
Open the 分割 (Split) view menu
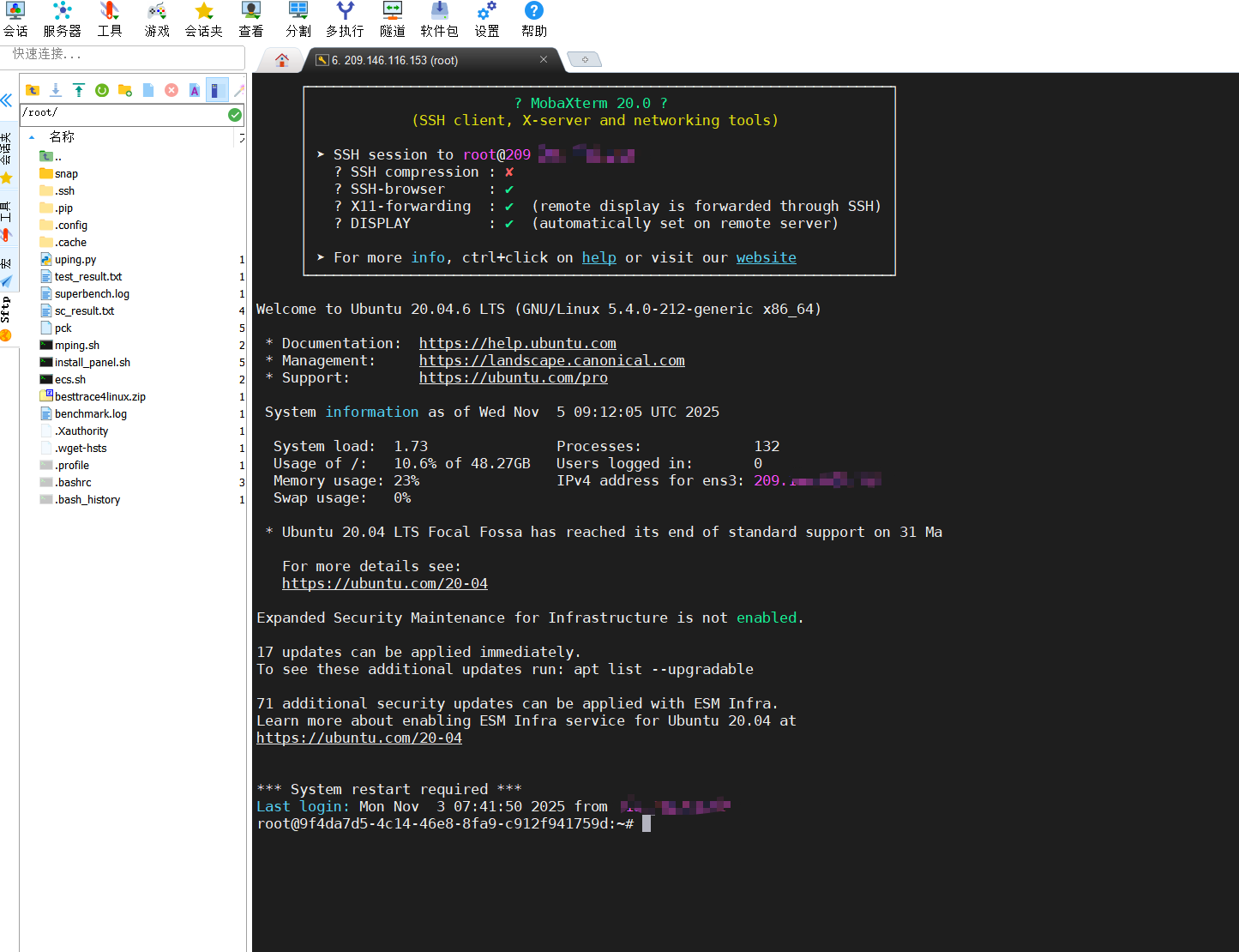coord(298,19)
